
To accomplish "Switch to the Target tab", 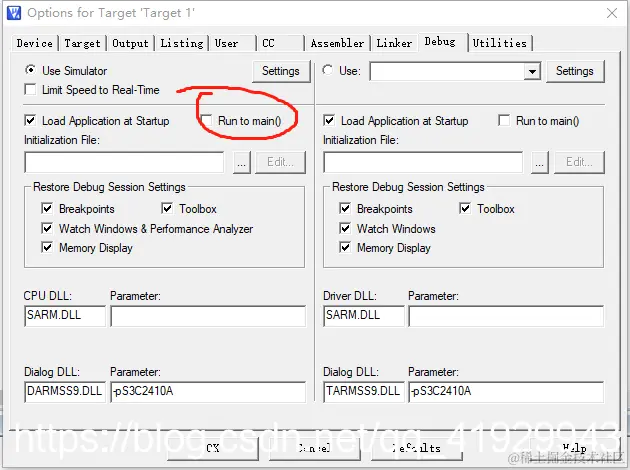I will point(82,43).
